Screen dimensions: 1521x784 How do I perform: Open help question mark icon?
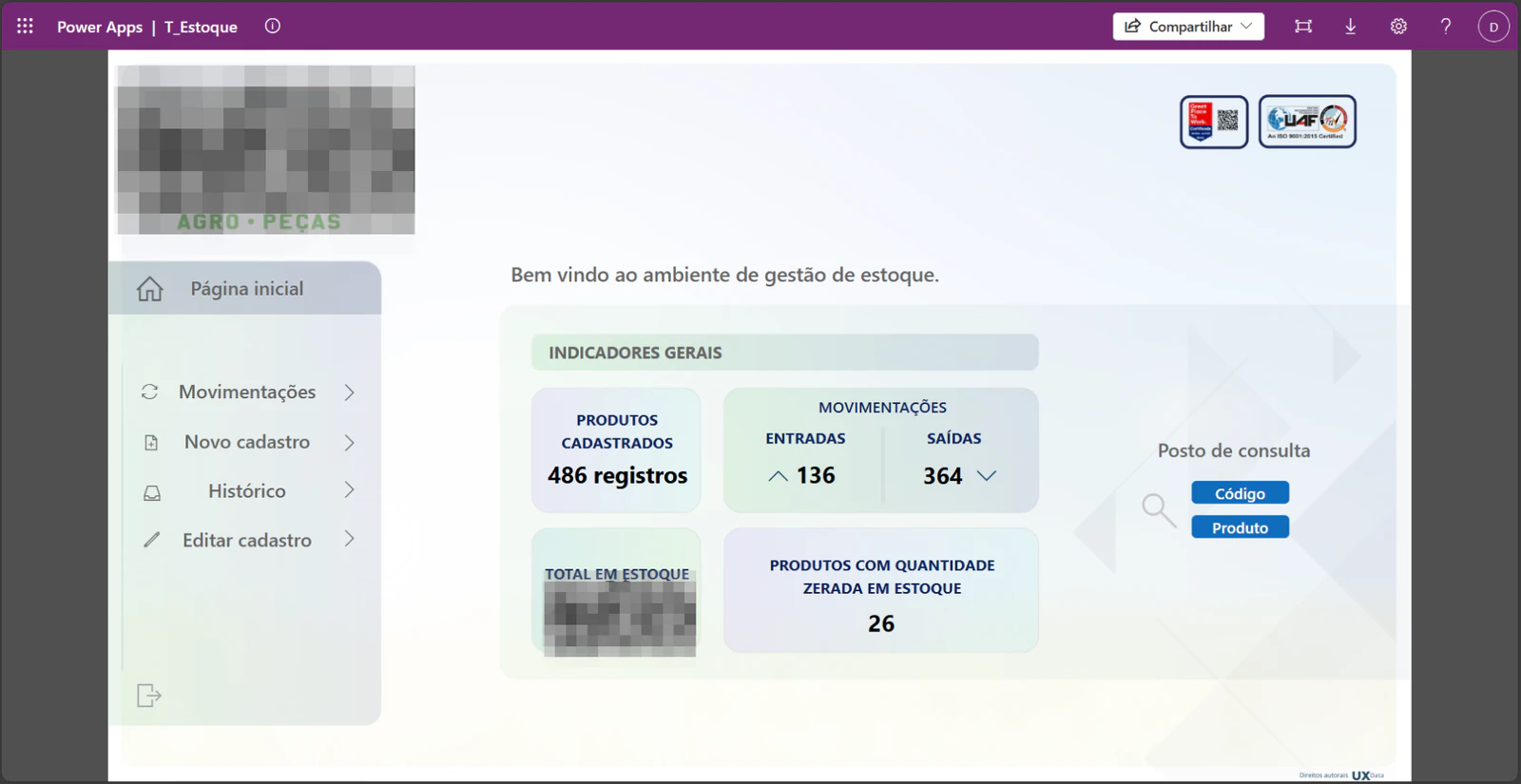(1446, 27)
